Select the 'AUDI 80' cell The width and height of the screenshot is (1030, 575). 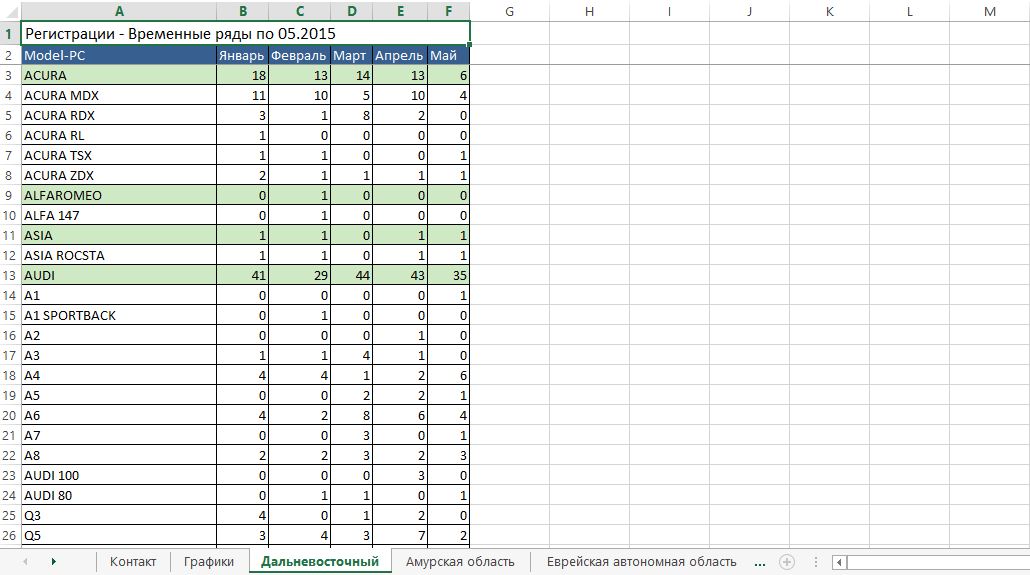point(119,495)
